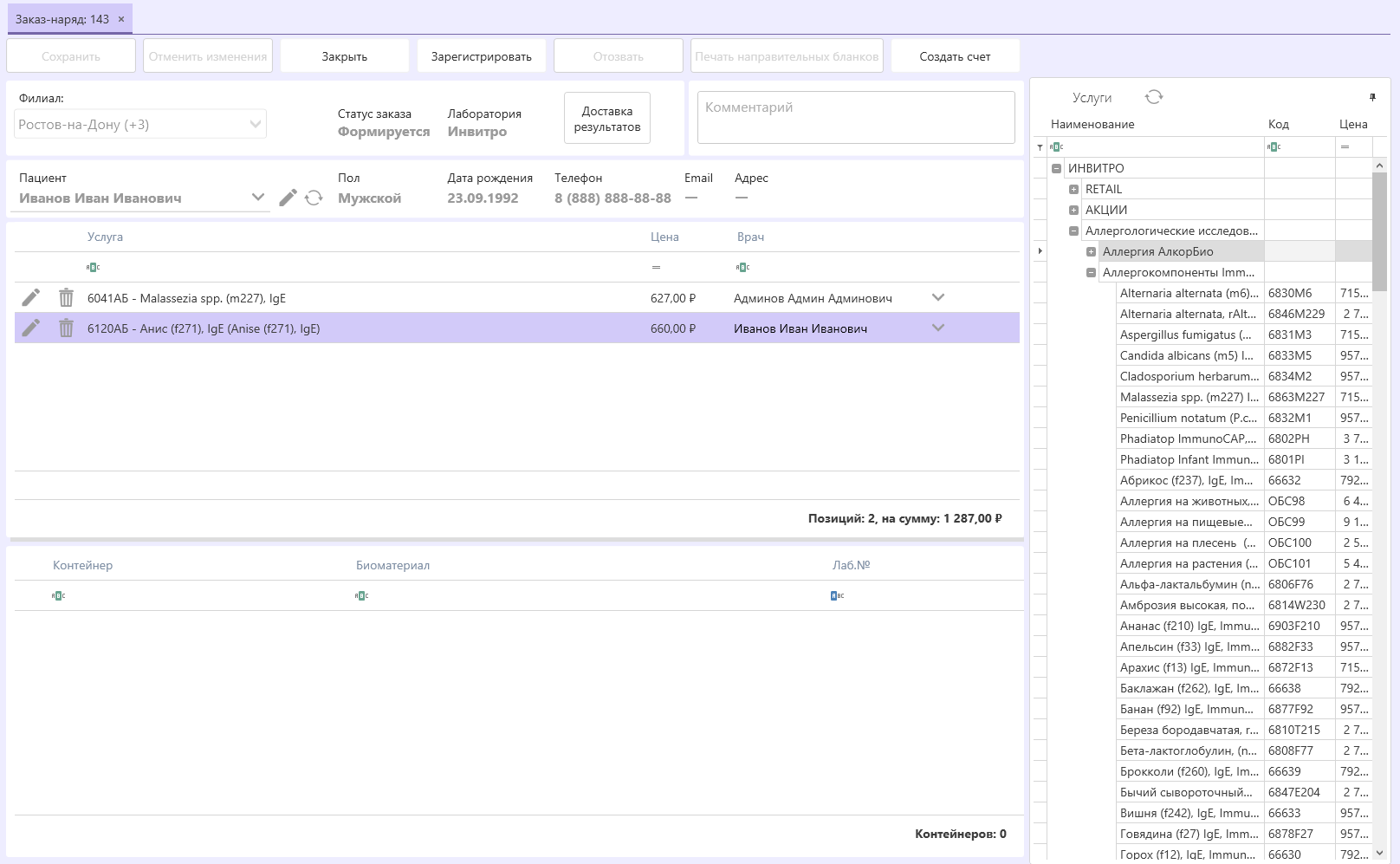Select service Cladosporium herbarum
The height and width of the screenshot is (864, 1400).
point(1189,376)
